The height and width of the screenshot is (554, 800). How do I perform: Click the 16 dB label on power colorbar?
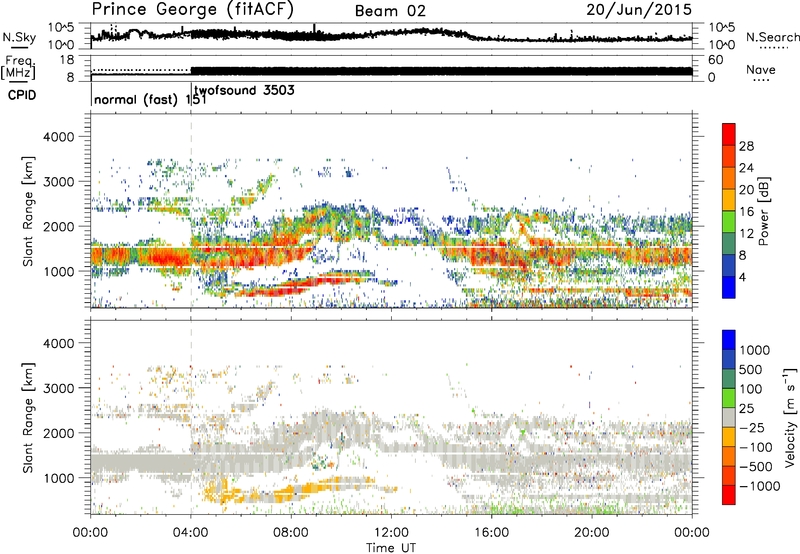tap(746, 212)
